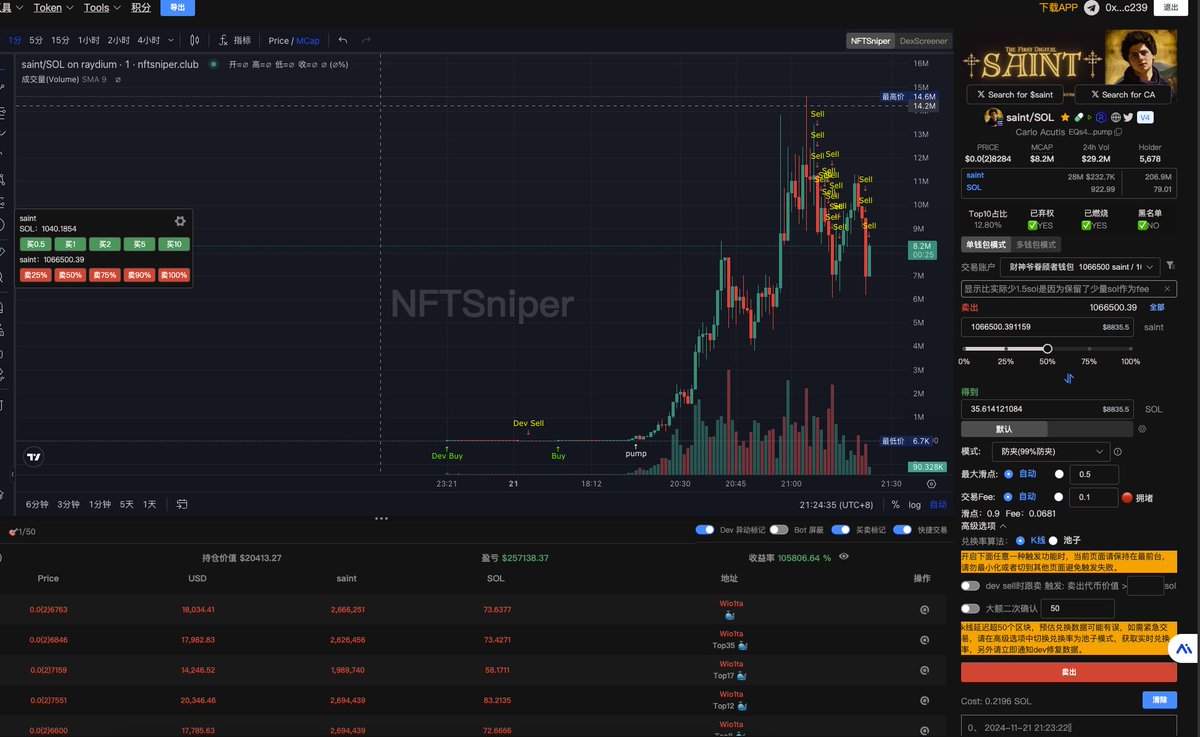Click 全部 to sell entire balance
Image resolution: width=1200 pixels, height=737 pixels.
tap(1157, 307)
